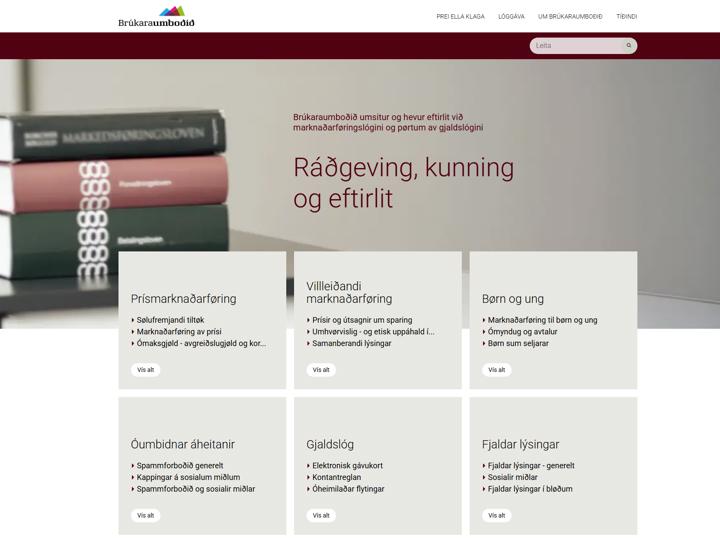
Task: Open Samanberandi lýsingar link
Action: [x=351, y=343]
